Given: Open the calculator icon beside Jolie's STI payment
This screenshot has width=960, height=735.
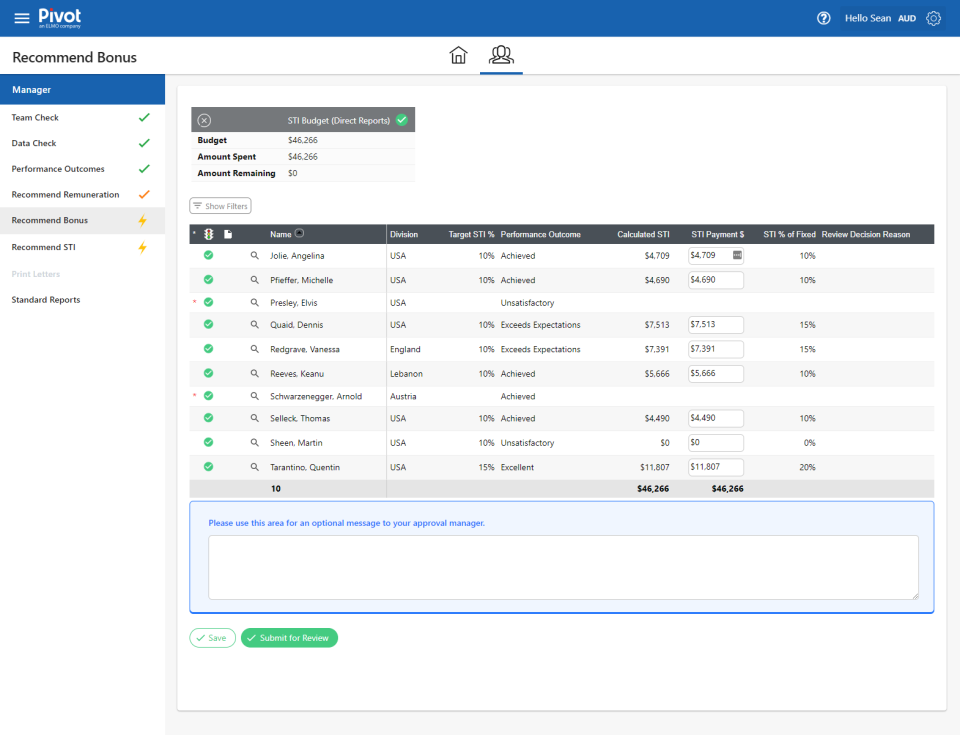Looking at the screenshot, I should coord(736,256).
